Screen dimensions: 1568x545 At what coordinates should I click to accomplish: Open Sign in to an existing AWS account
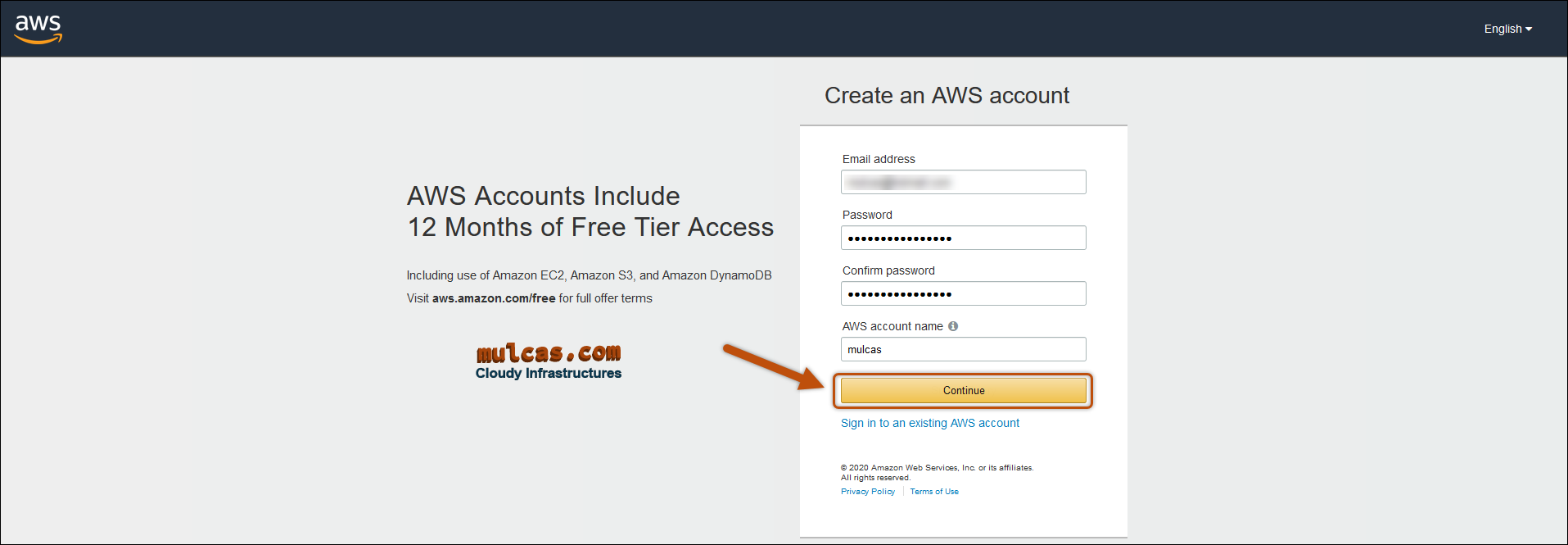coord(929,423)
